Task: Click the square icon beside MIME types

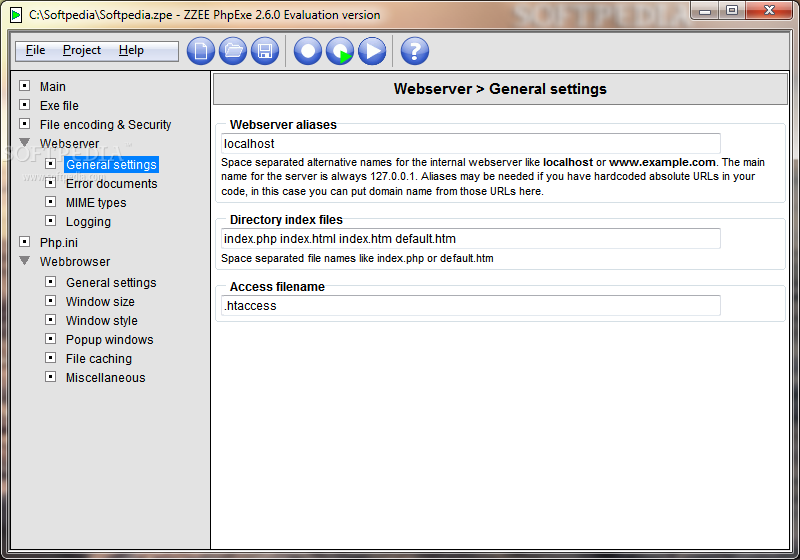Action: coord(51,201)
